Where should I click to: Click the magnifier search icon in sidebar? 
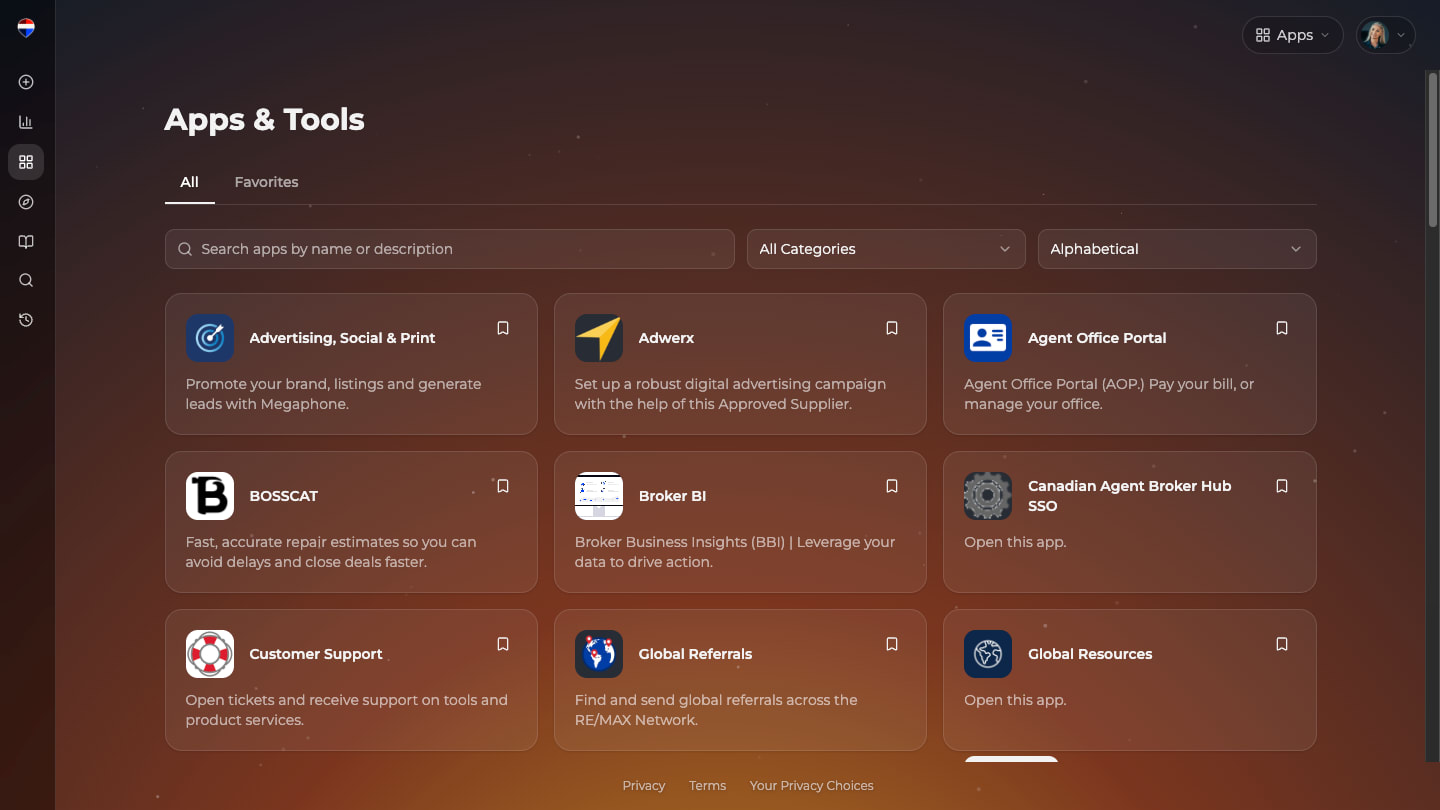[x=26, y=281]
